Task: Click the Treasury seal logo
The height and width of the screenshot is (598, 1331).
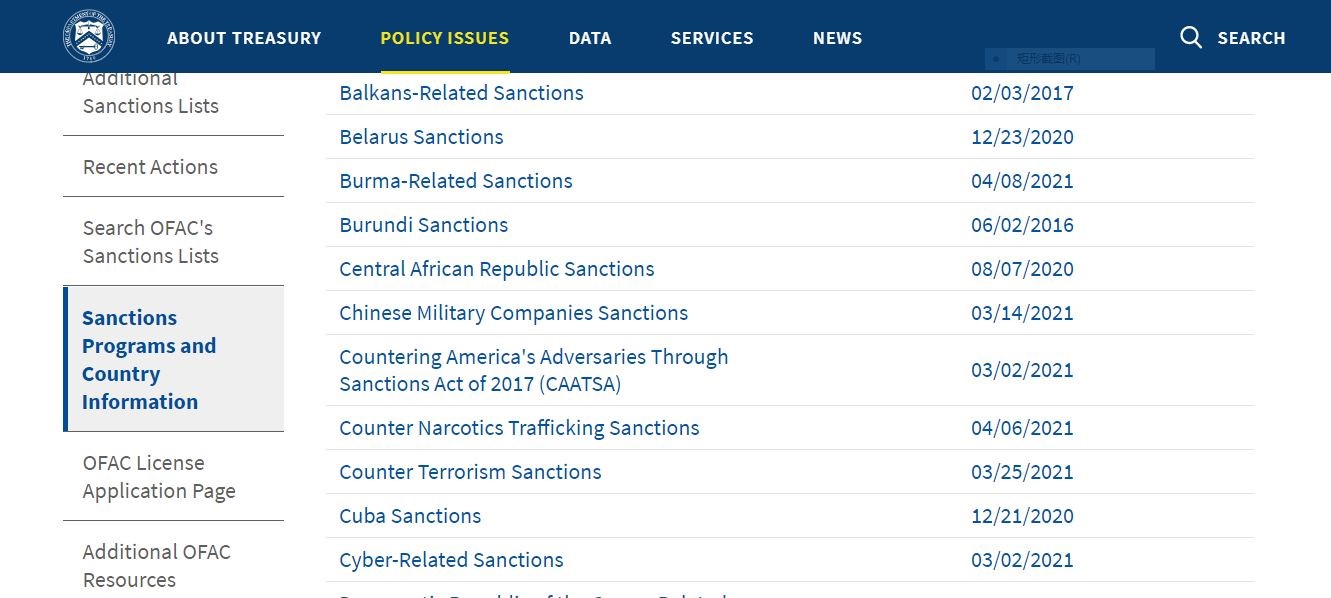Action: pyautogui.click(x=89, y=37)
